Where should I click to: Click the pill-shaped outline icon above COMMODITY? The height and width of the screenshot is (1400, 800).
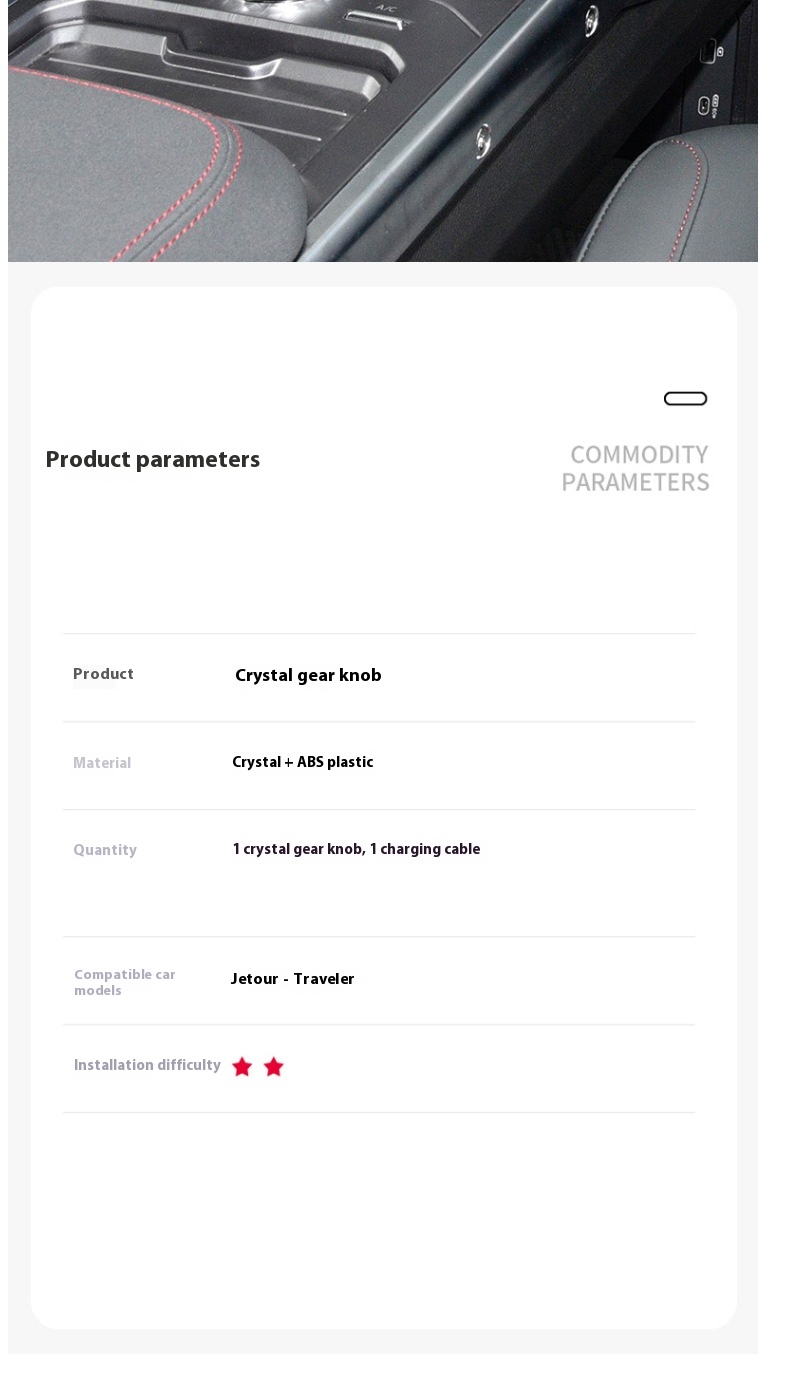click(685, 399)
